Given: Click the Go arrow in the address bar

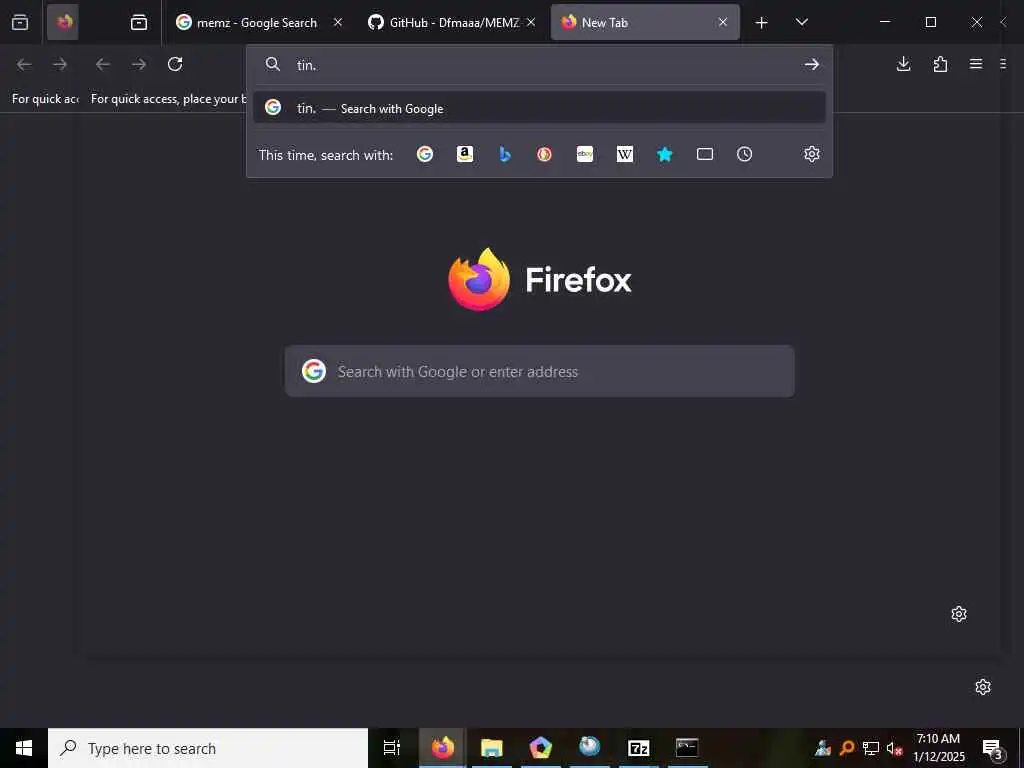Looking at the screenshot, I should (x=811, y=64).
